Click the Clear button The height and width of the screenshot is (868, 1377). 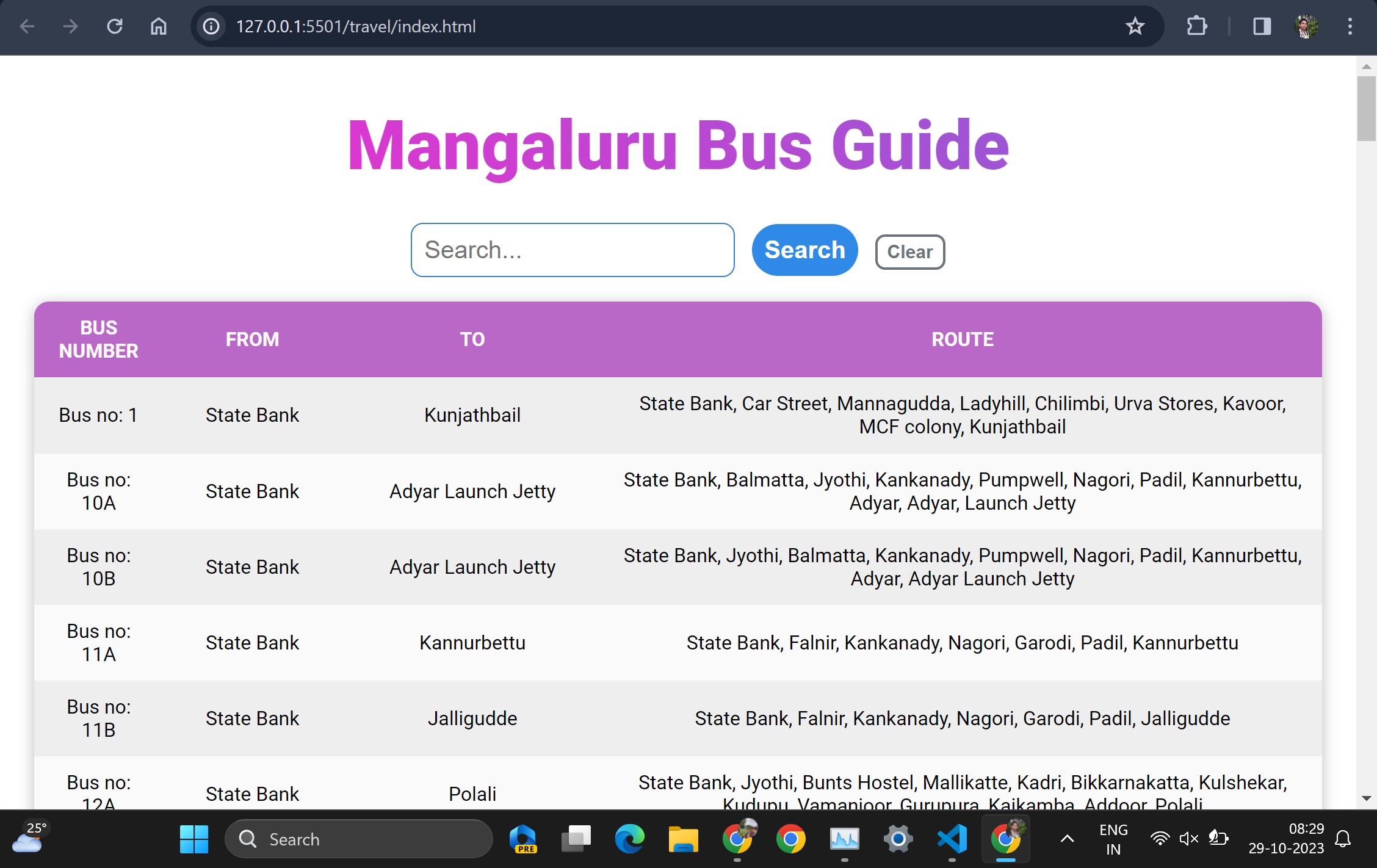tap(909, 251)
